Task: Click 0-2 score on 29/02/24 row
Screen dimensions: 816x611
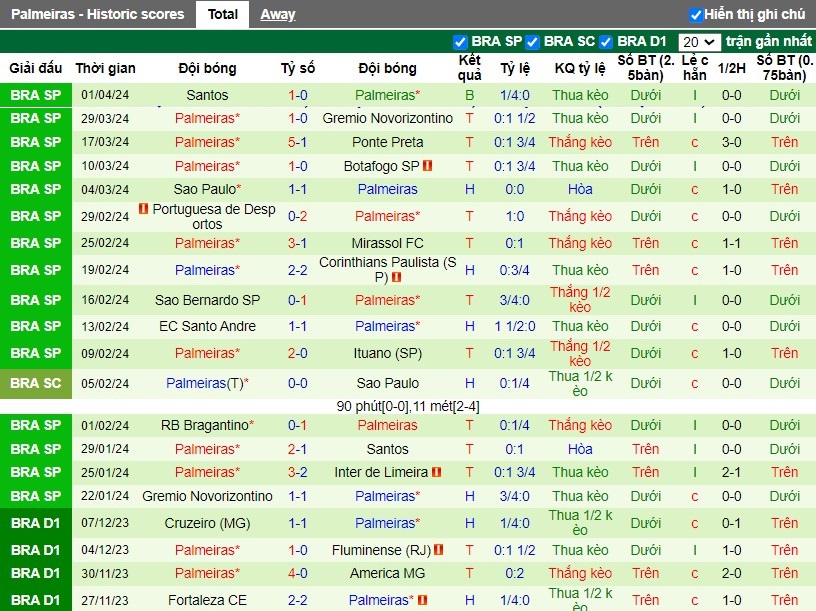Action: click(298, 216)
